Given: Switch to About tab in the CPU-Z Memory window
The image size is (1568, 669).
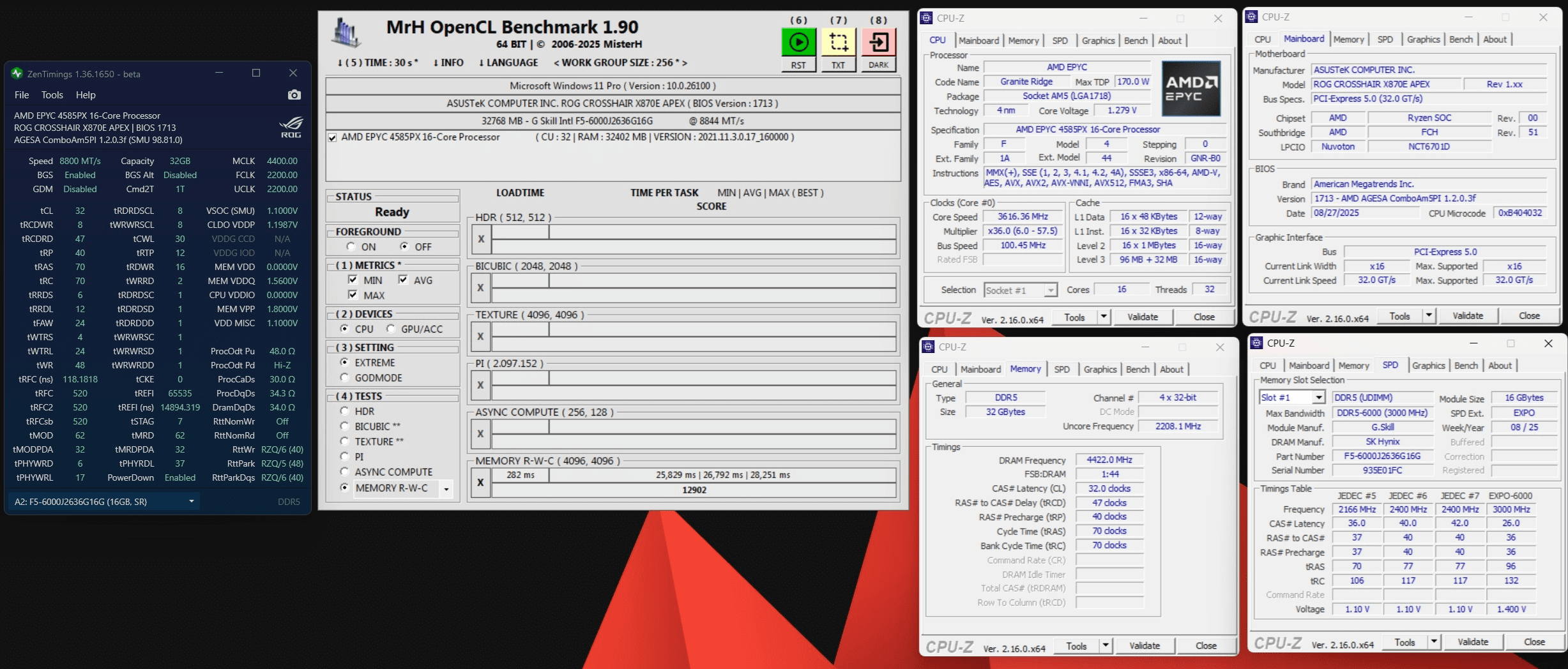Looking at the screenshot, I should [1172, 370].
